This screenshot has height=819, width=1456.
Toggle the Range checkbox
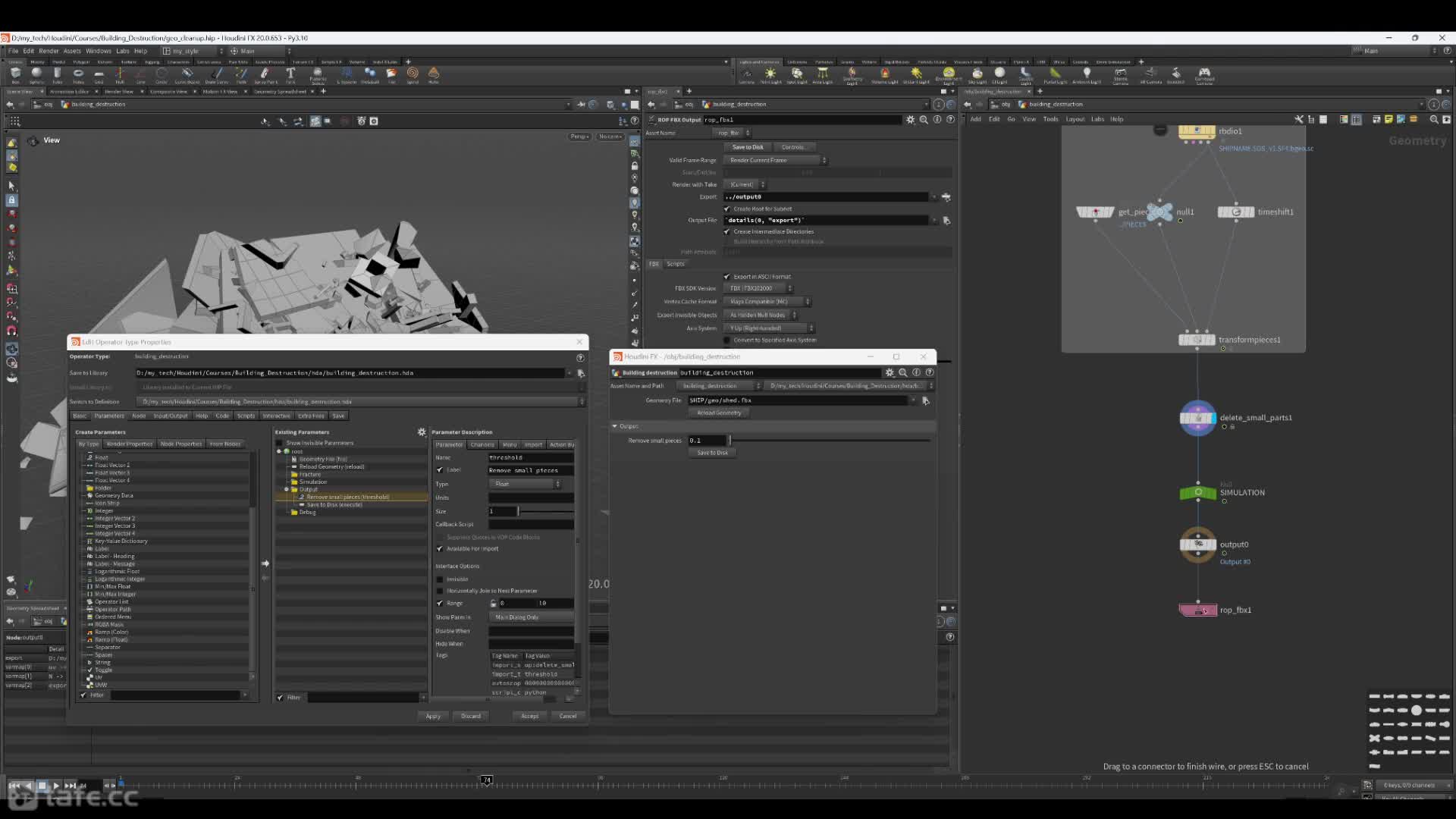point(440,604)
